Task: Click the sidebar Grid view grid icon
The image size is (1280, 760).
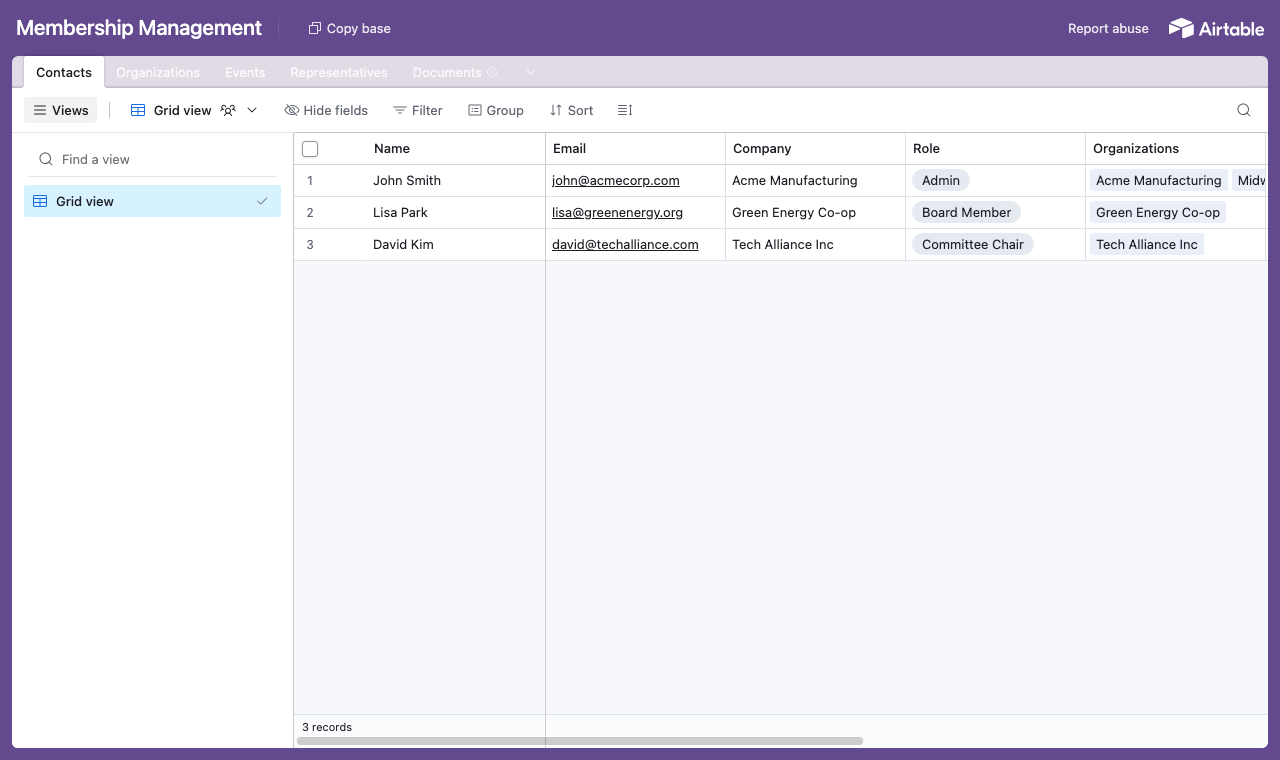Action: (40, 201)
